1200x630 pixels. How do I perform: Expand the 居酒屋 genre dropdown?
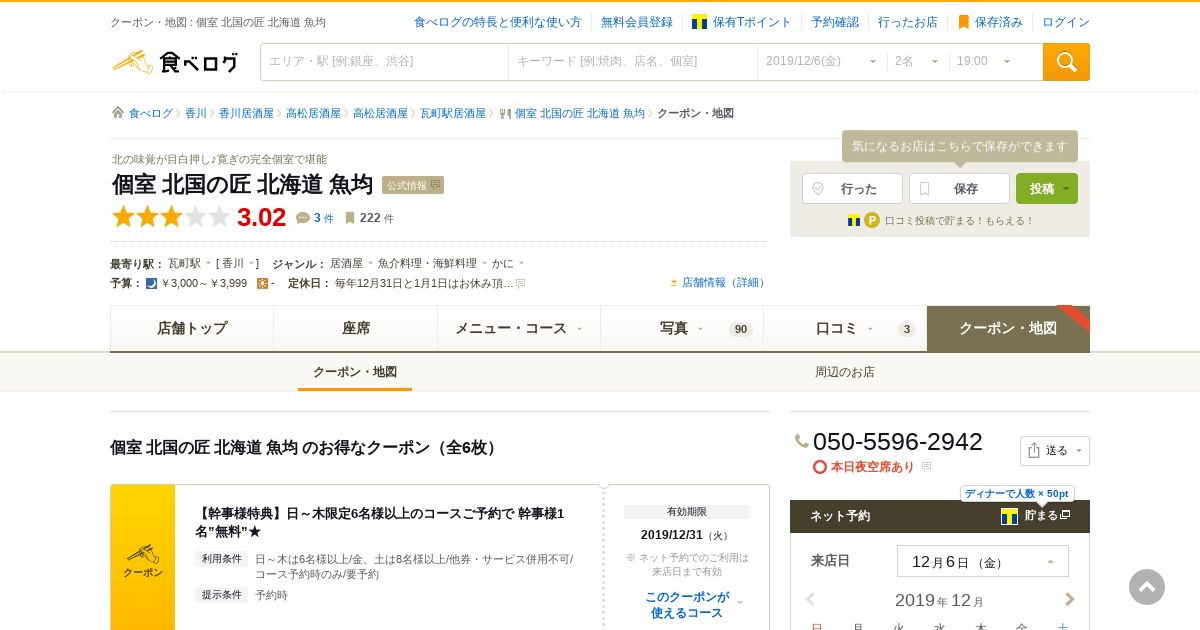tap(351, 263)
